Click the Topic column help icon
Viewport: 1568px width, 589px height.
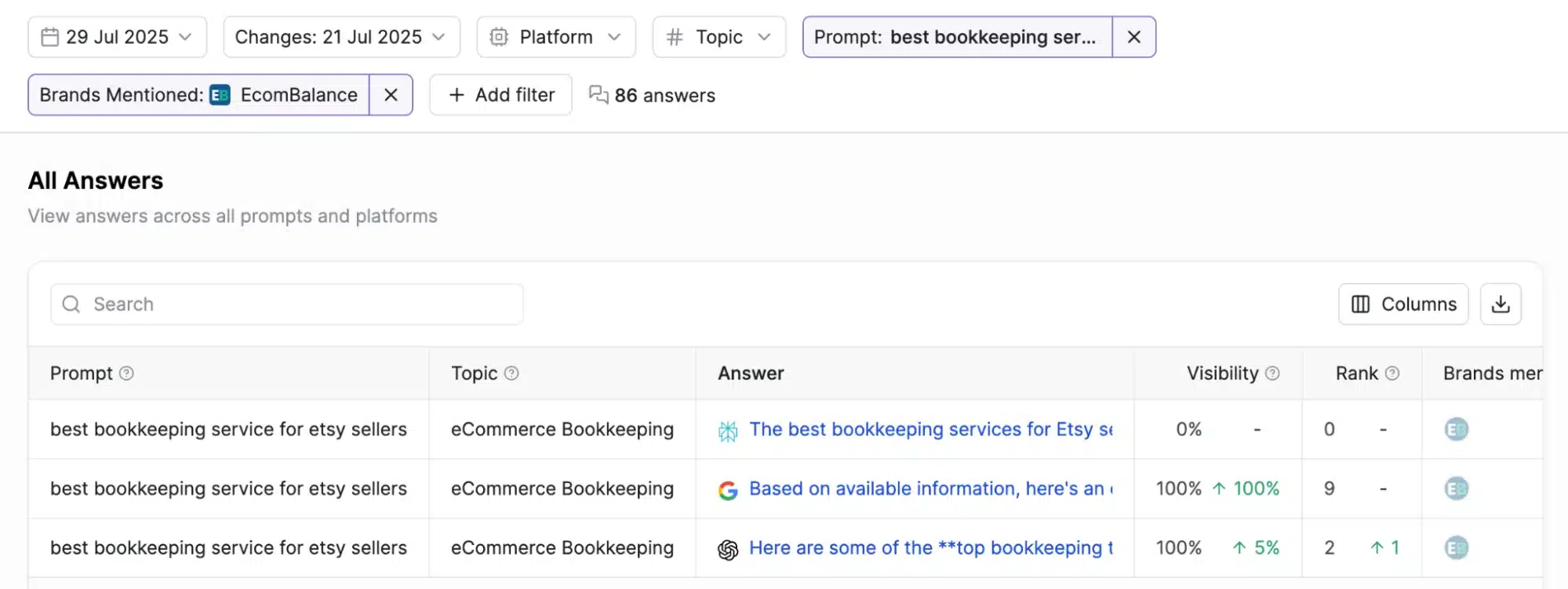pyautogui.click(x=511, y=373)
